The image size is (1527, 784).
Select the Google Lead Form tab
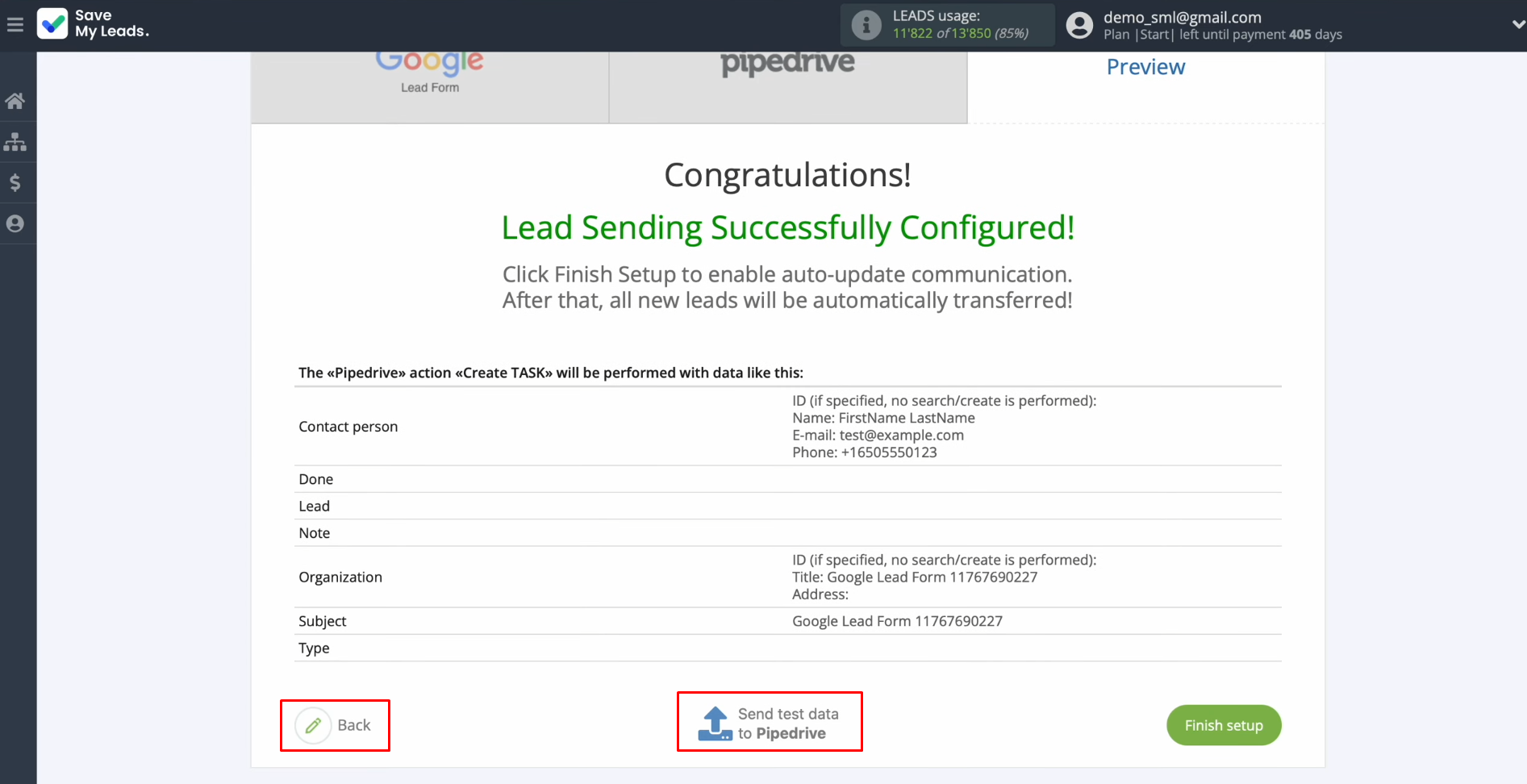point(430,88)
